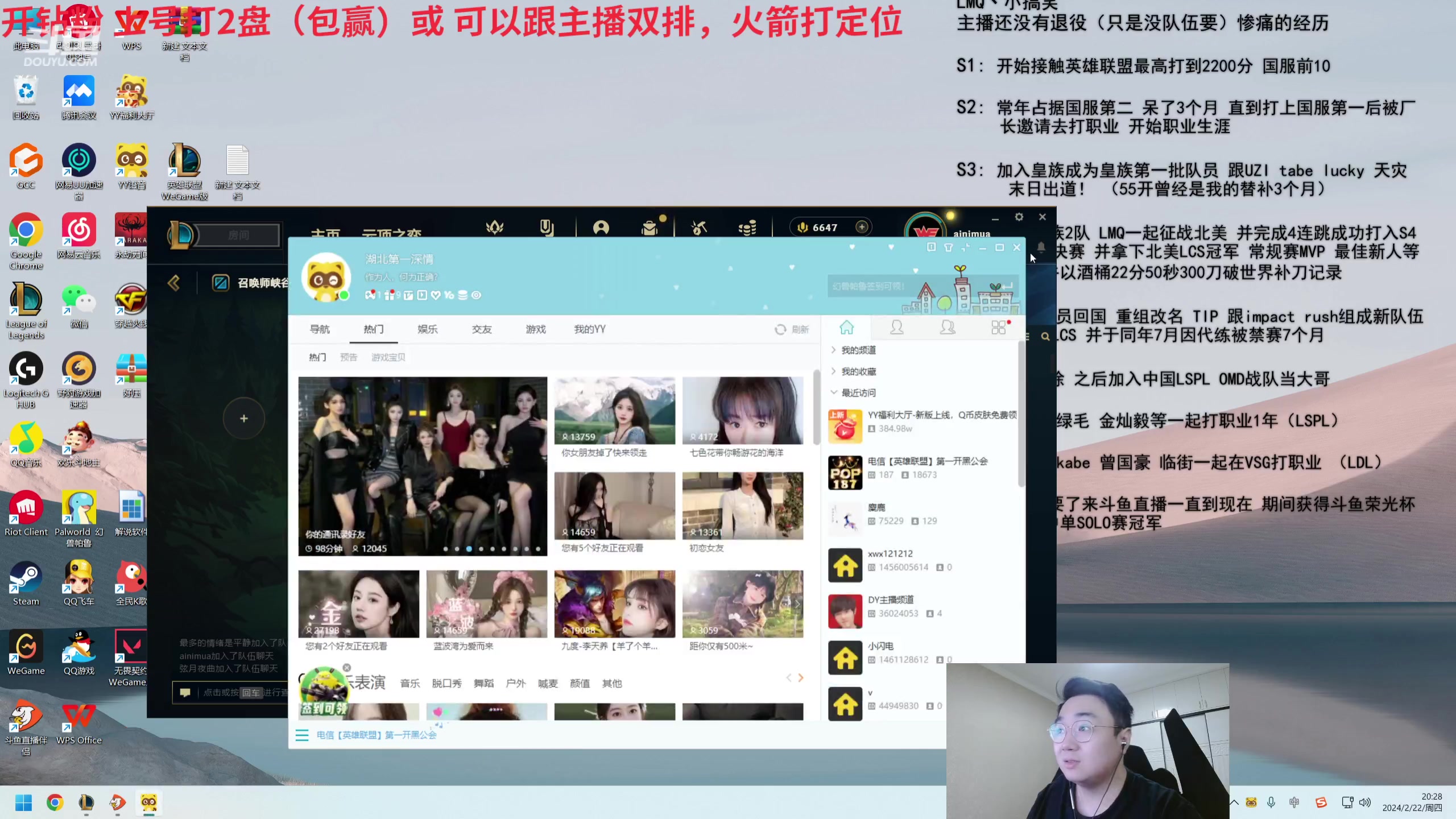Close the 签到可领 floating badge
Image resolution: width=1456 pixels, height=819 pixels.
click(347, 667)
